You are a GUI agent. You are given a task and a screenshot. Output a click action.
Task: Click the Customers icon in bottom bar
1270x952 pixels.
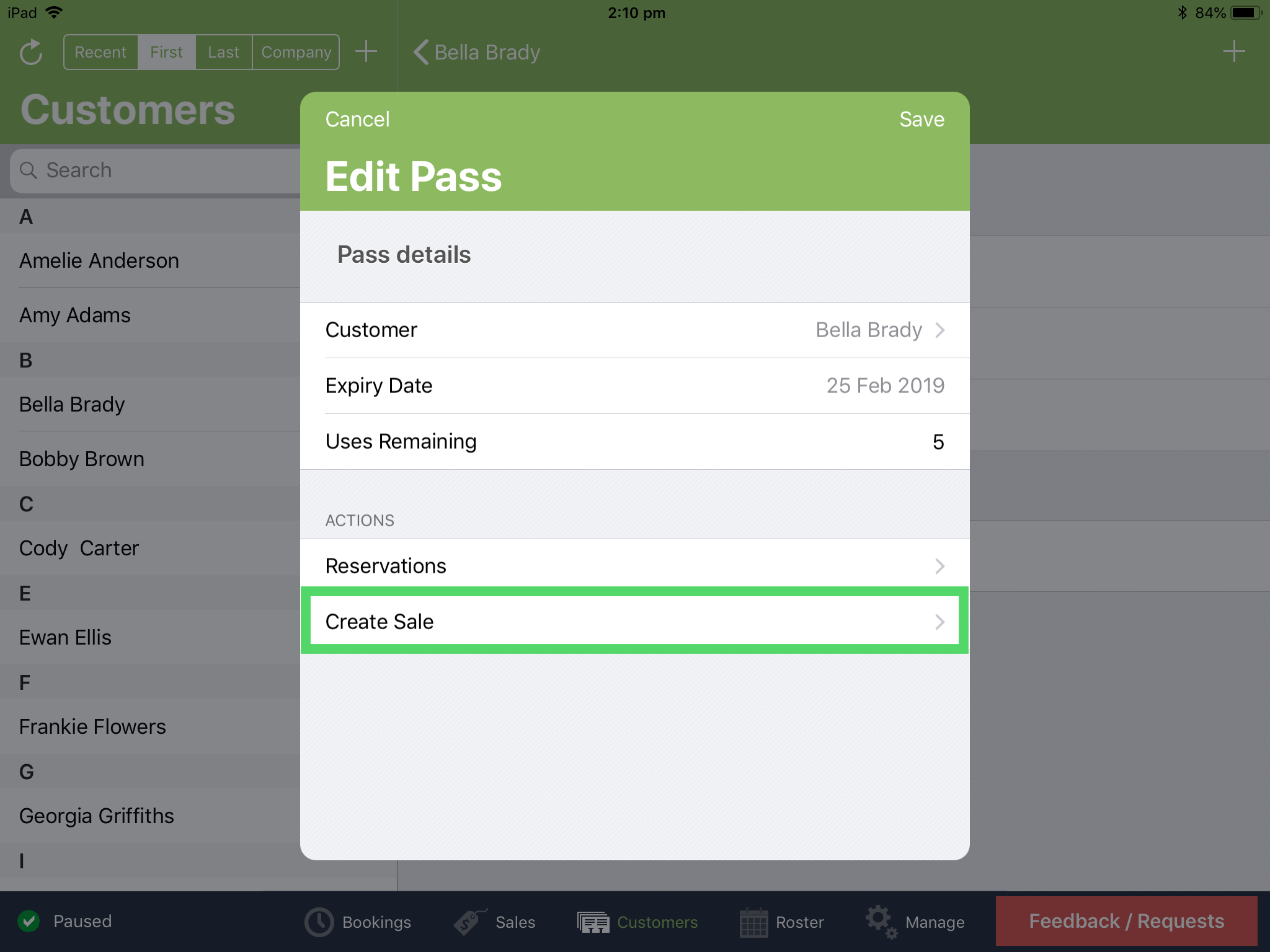click(593, 922)
